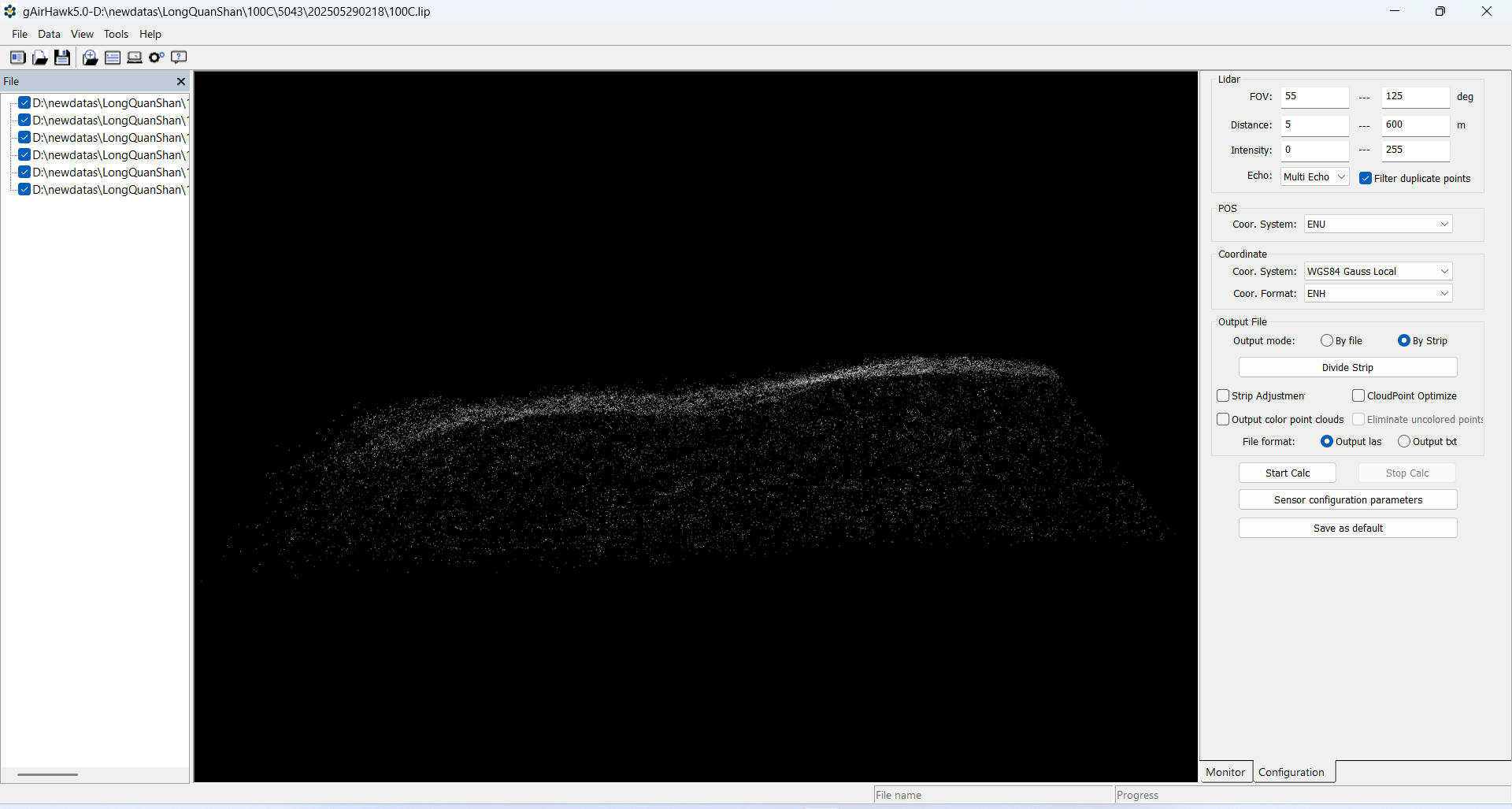
Task: Uncheck Filter duplicate points
Action: tap(1366, 179)
